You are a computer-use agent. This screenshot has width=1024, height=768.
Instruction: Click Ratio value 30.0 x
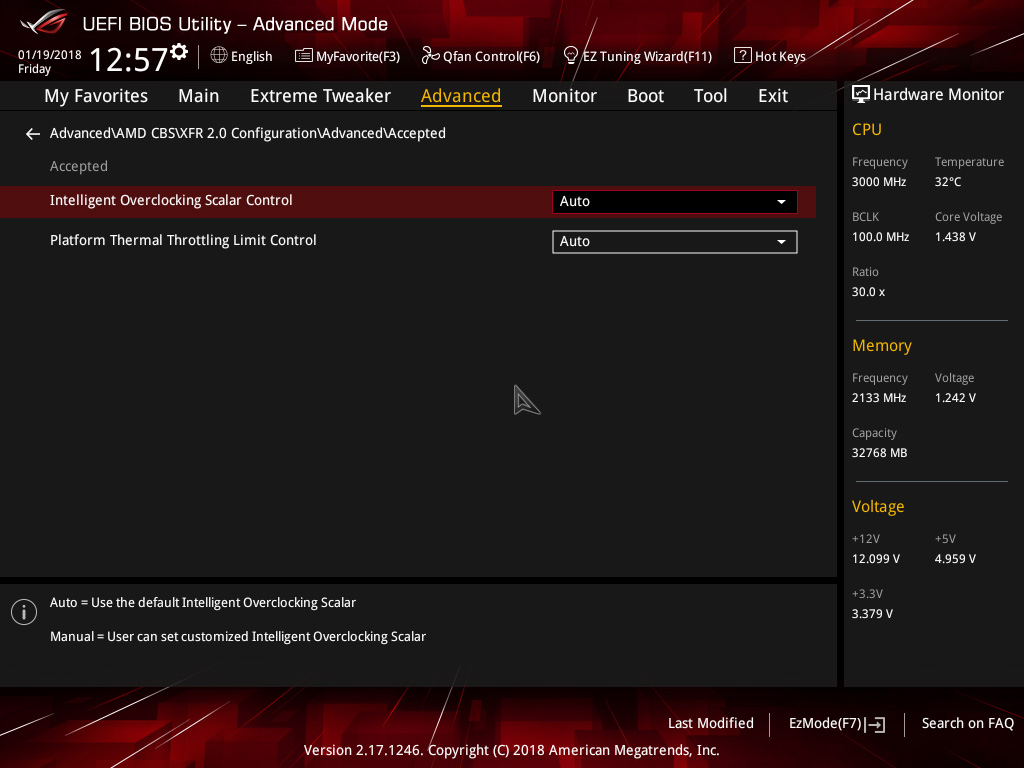click(868, 292)
